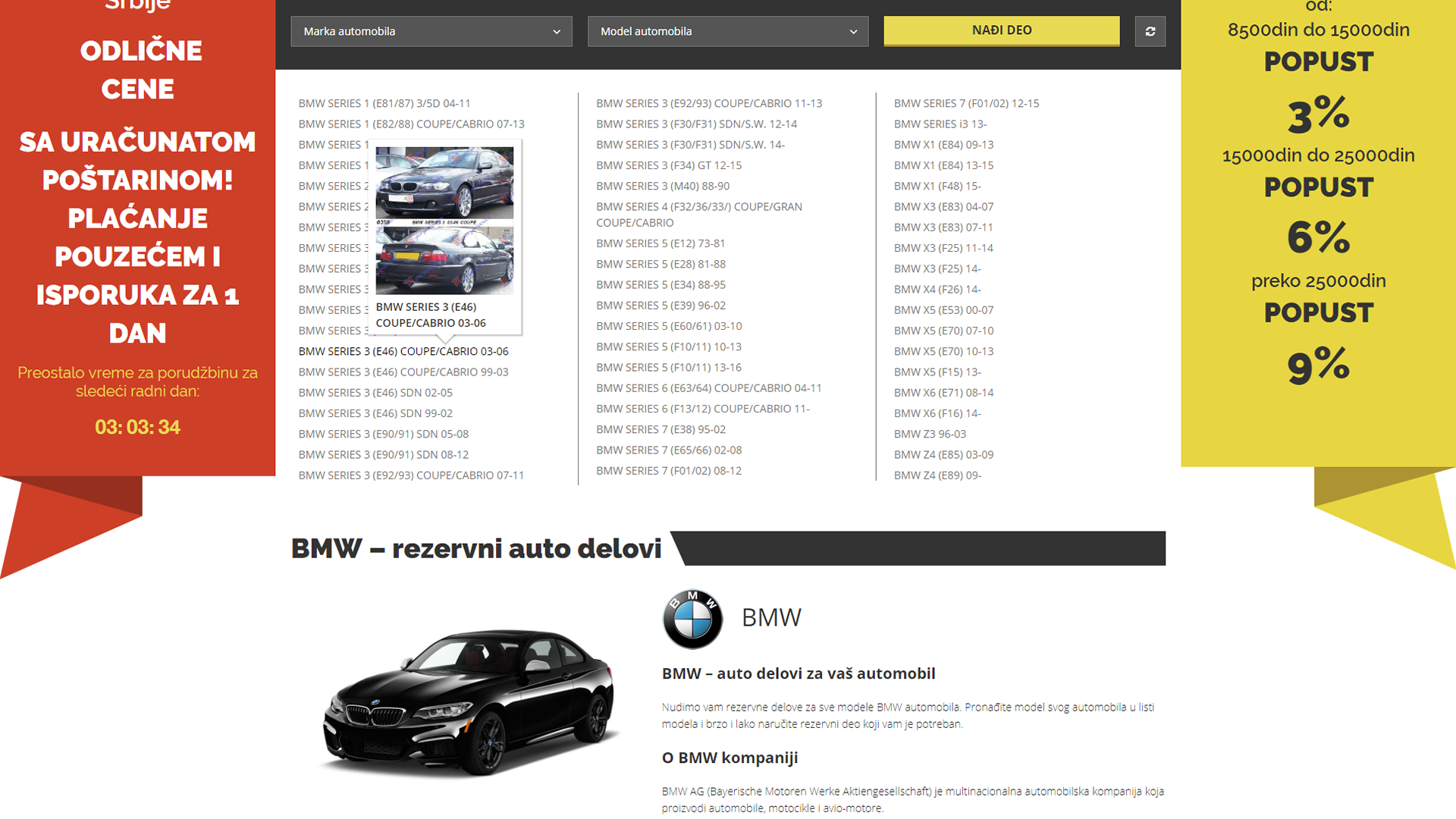Select BMW SERIES 7 (E38) 95-02
This screenshot has width=1456, height=819.
pos(661,429)
